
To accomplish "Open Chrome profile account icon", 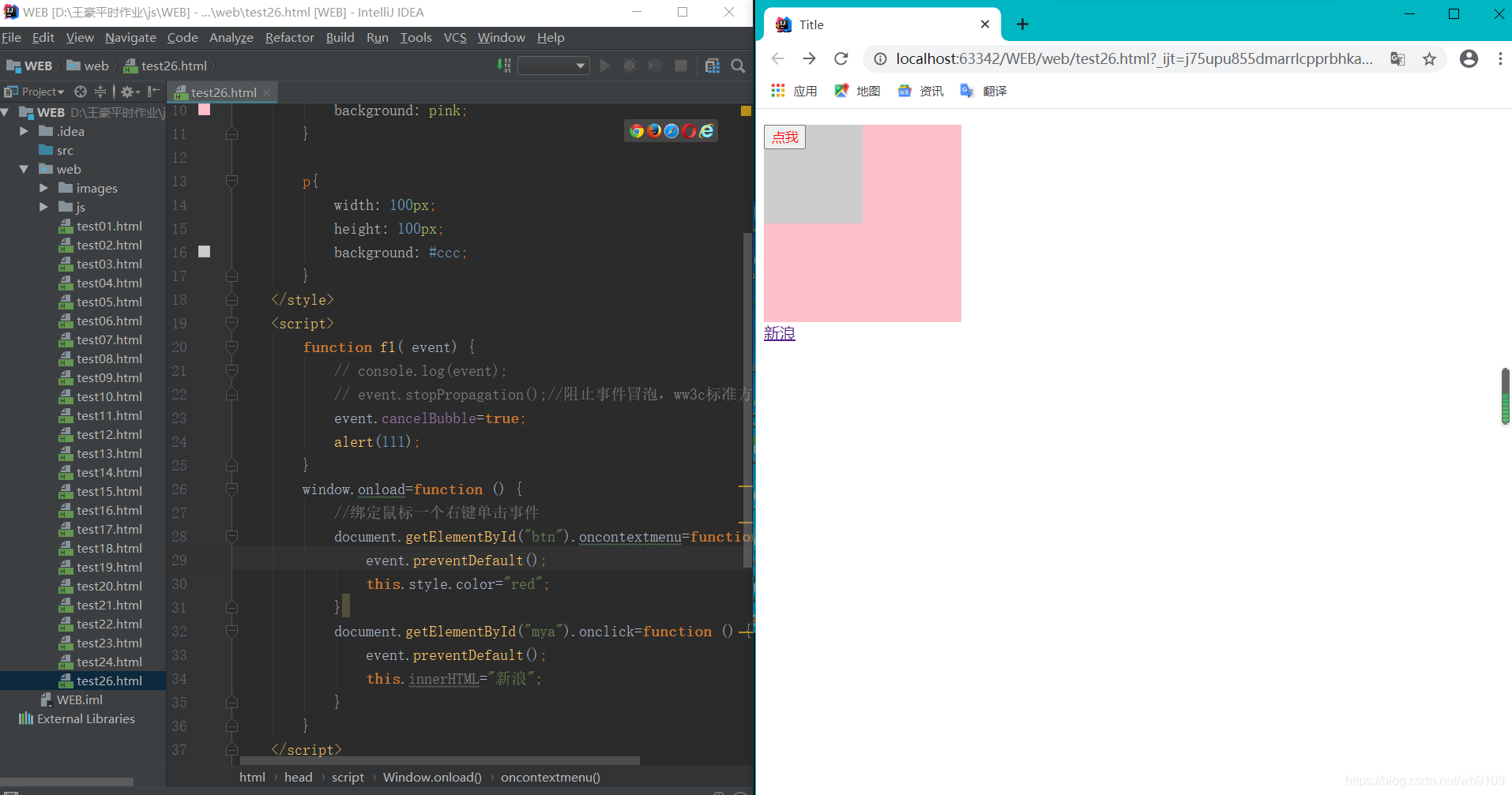I will tap(1469, 58).
